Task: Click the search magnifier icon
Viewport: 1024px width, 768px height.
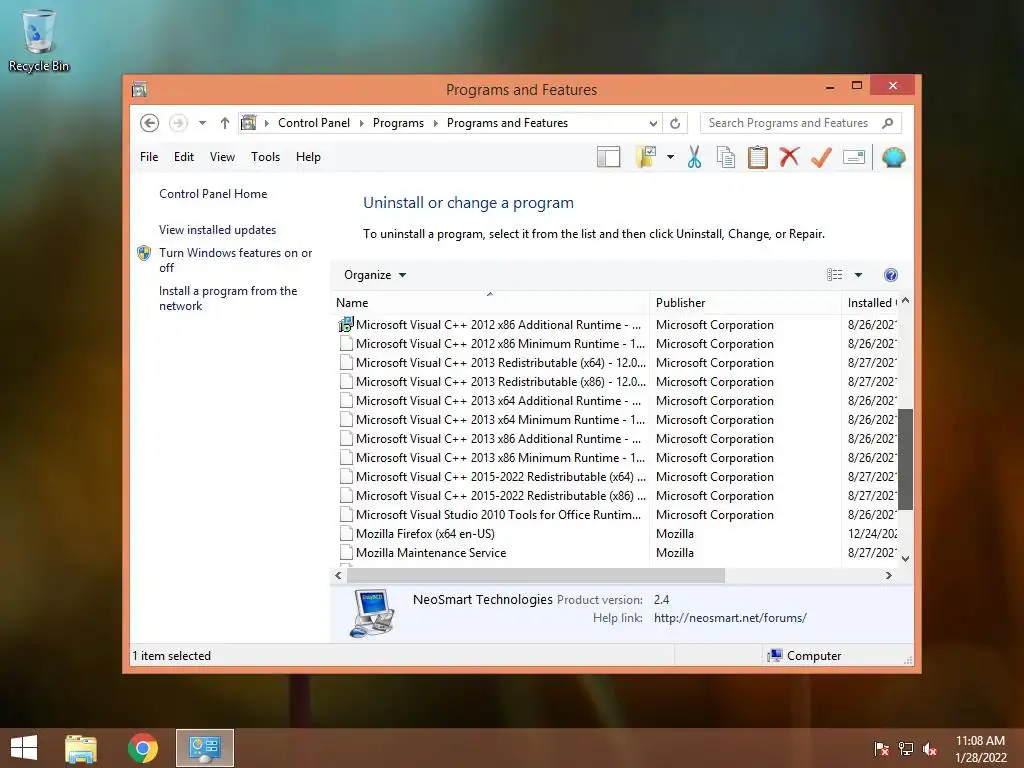Action: (x=887, y=123)
